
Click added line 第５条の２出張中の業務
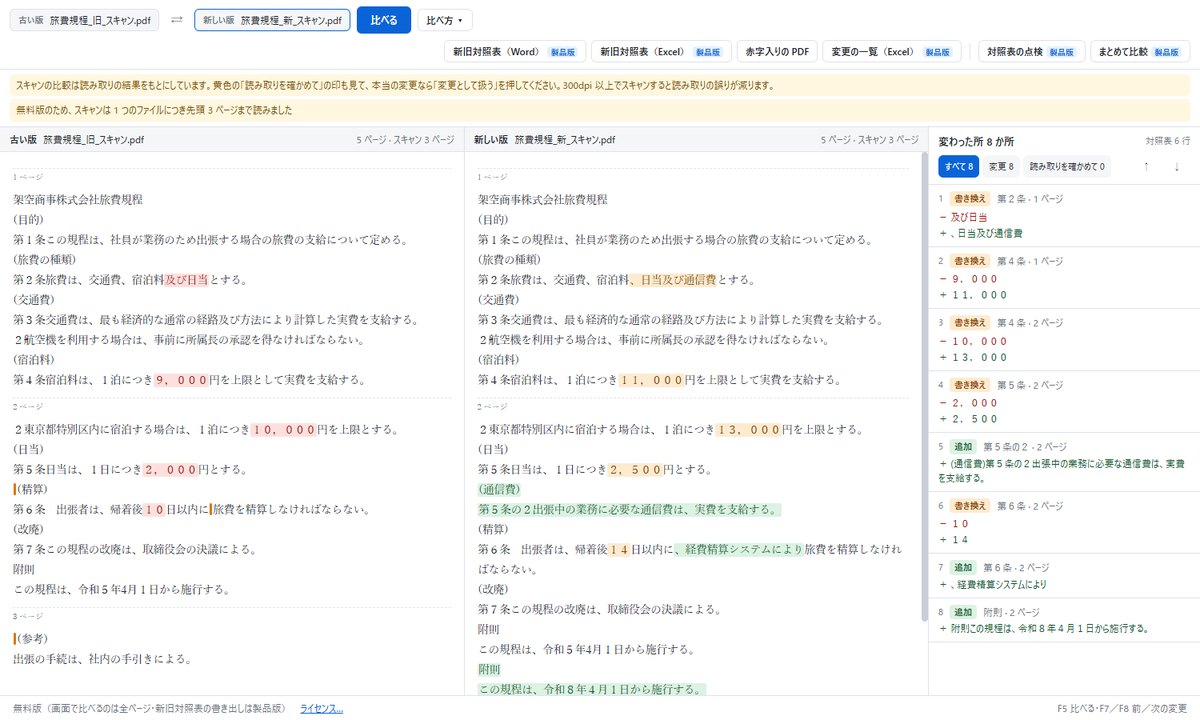(x=629, y=510)
